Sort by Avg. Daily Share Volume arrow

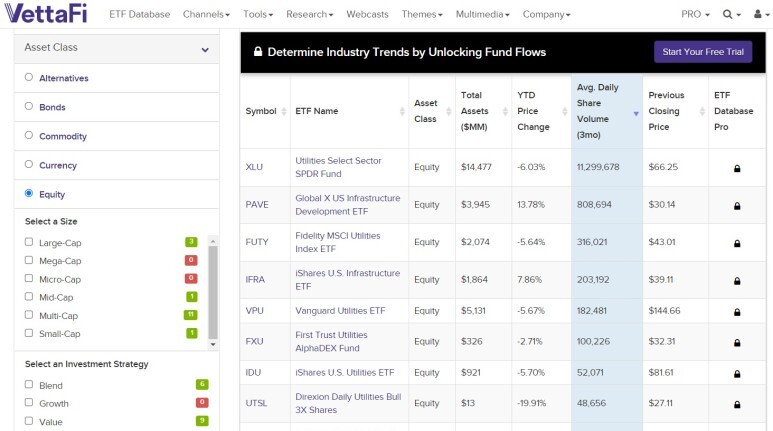[x=636, y=114]
